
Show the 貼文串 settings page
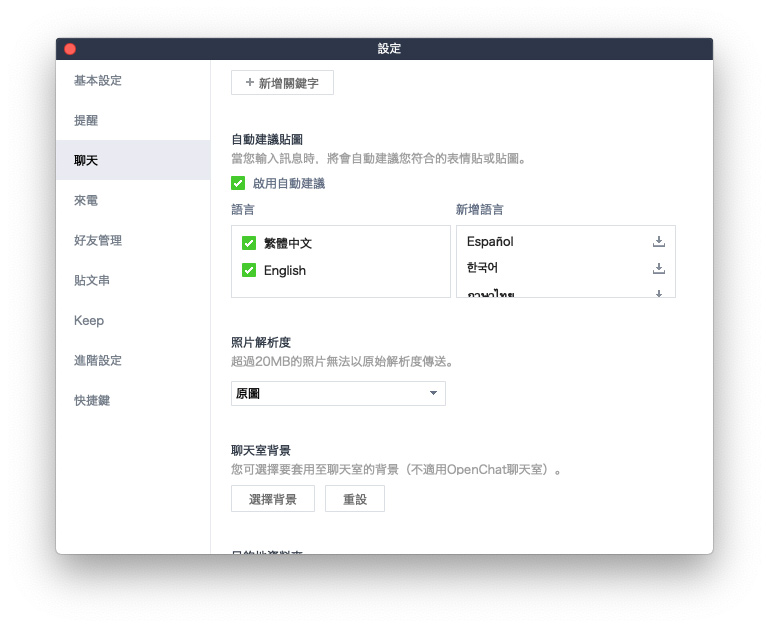coord(92,280)
